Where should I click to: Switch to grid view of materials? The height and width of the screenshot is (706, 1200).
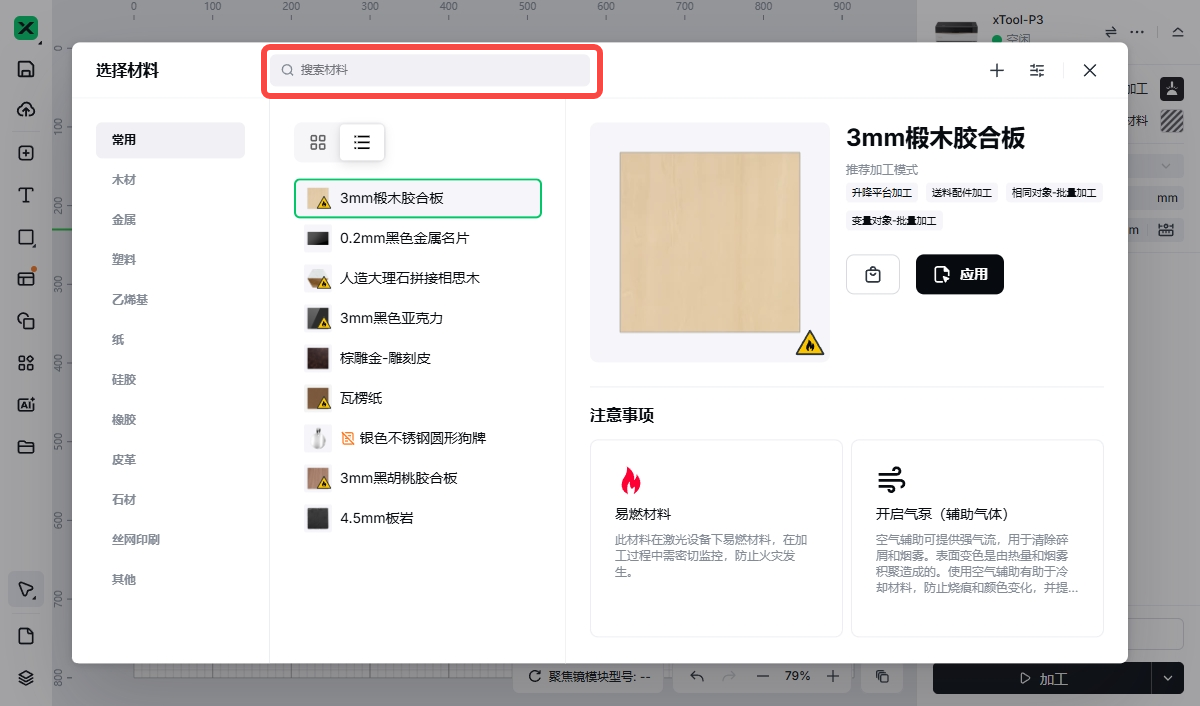point(318,142)
